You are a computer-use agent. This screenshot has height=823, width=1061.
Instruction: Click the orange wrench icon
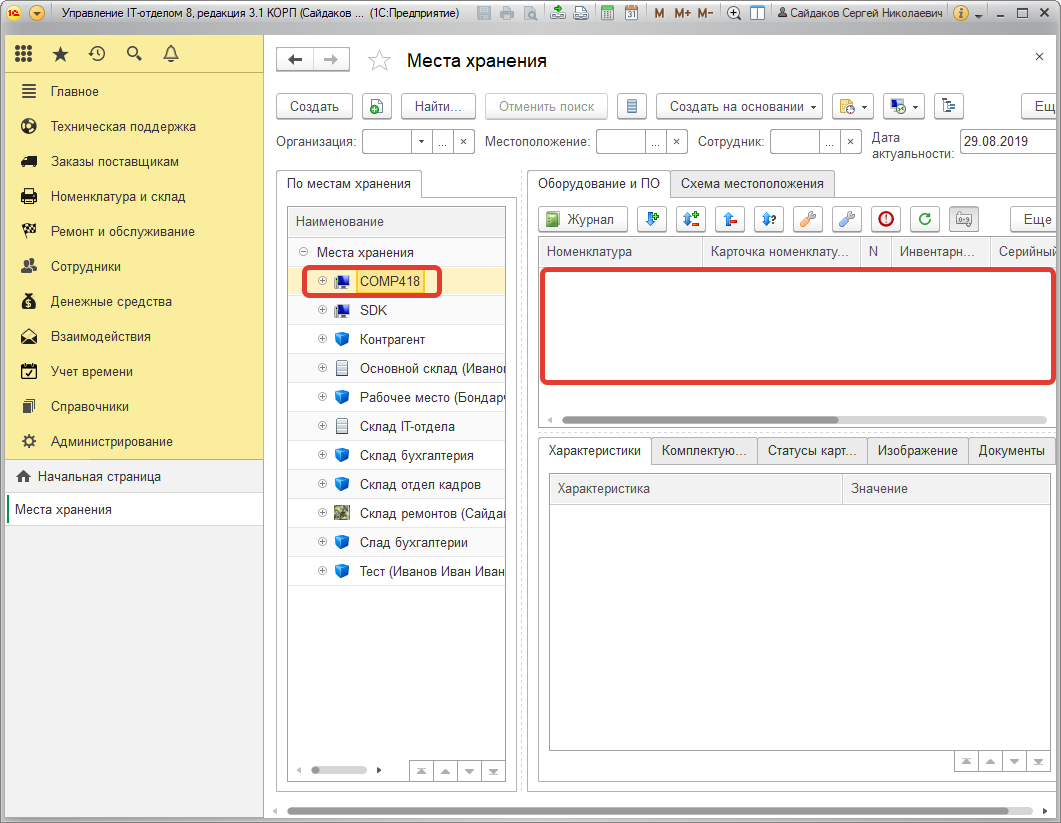coord(808,219)
